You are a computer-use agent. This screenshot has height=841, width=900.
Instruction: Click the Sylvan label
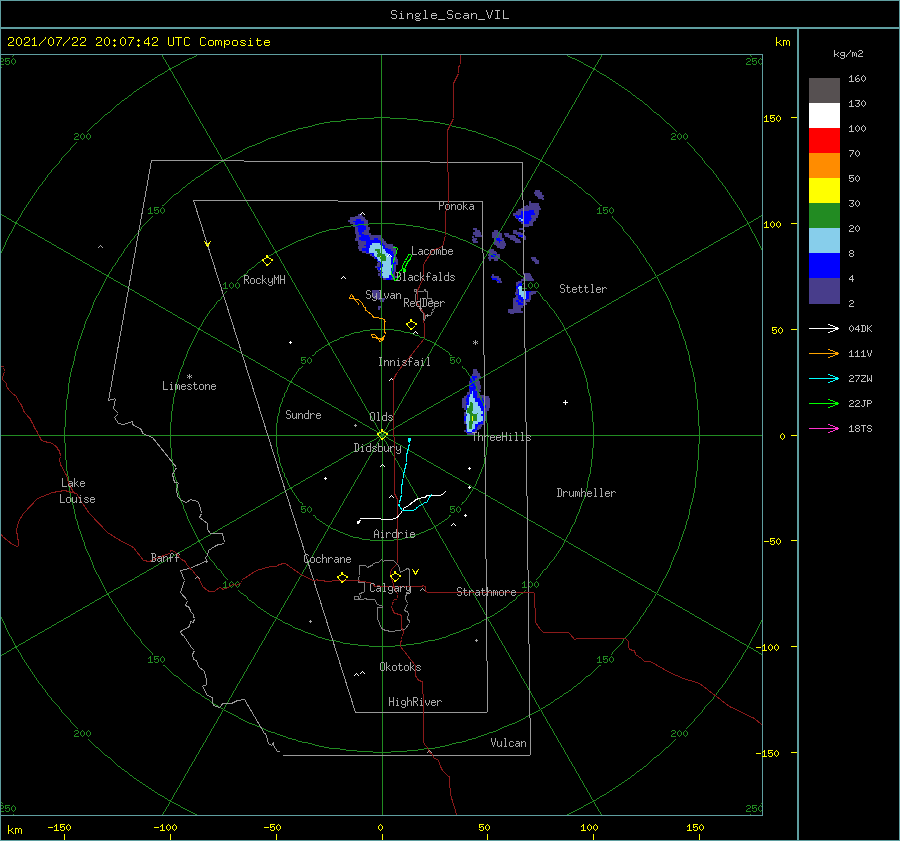pos(383,295)
